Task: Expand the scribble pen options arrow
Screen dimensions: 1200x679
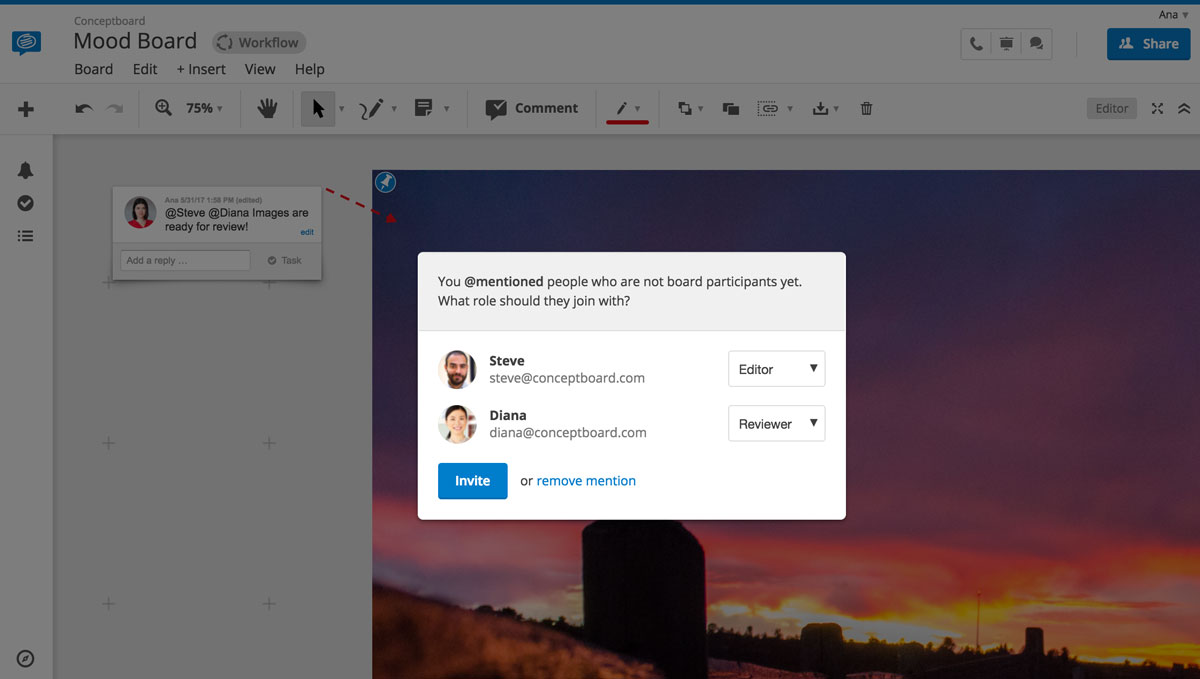Action: coord(394,109)
